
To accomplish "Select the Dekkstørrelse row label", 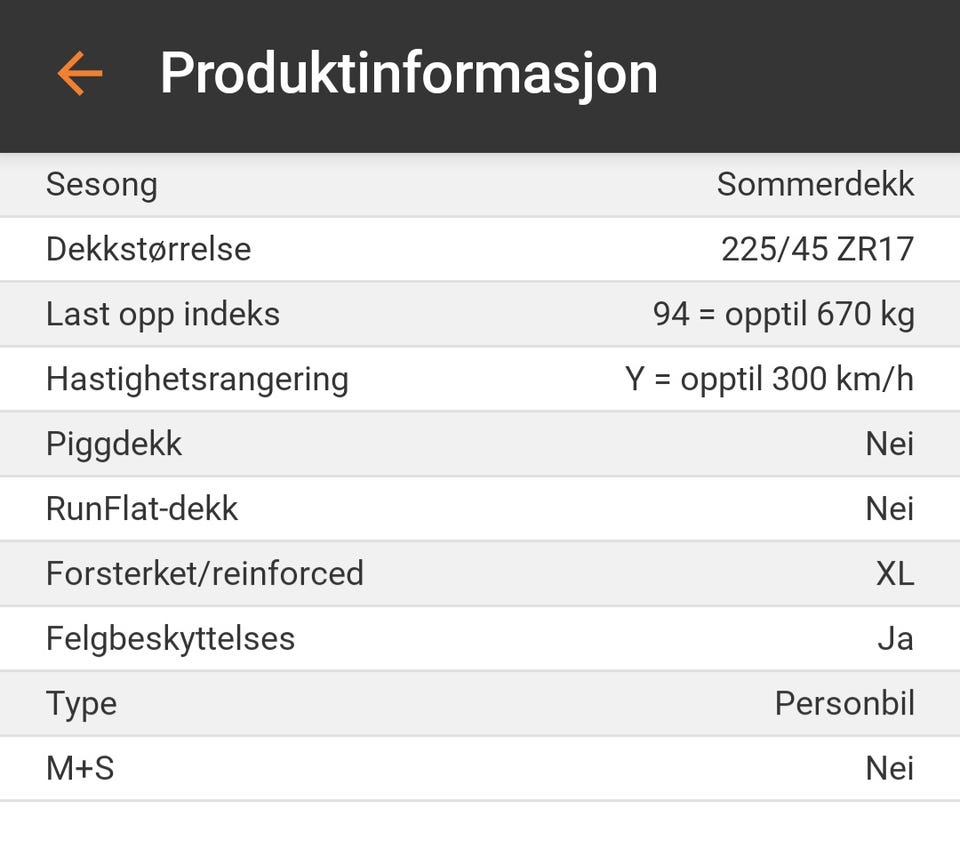I will (x=148, y=249).
